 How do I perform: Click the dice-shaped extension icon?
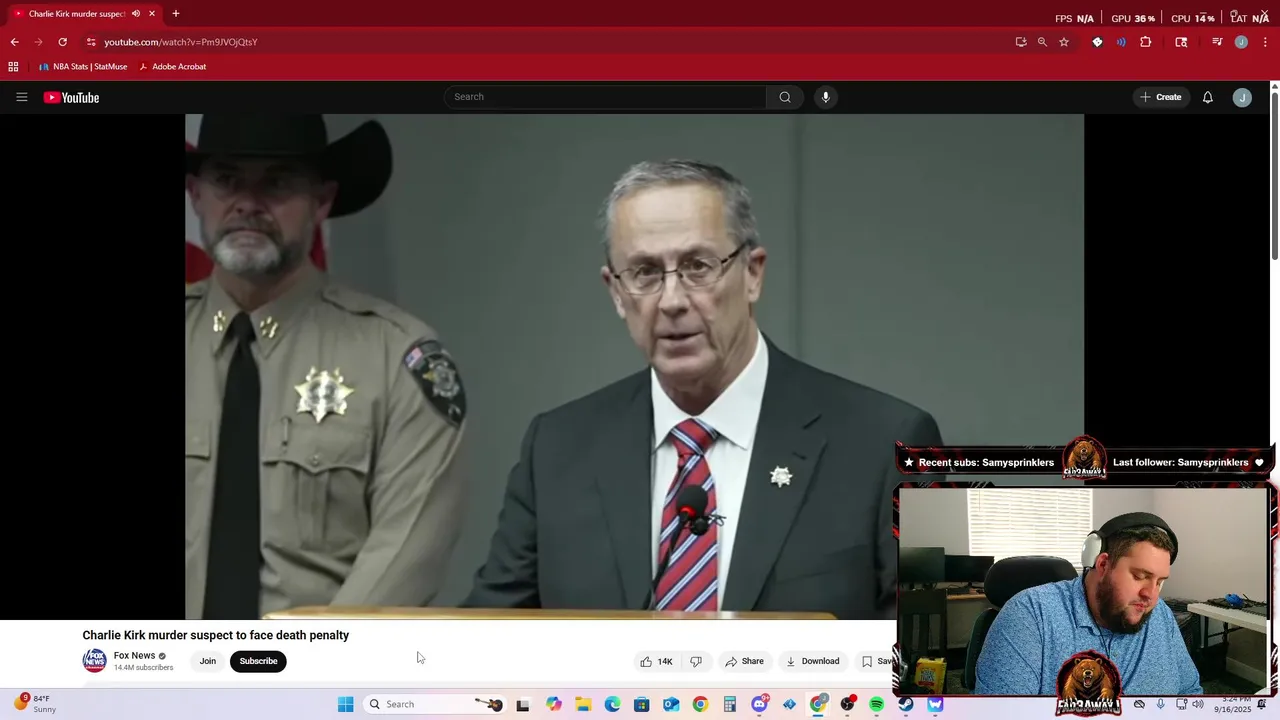(x=1097, y=42)
